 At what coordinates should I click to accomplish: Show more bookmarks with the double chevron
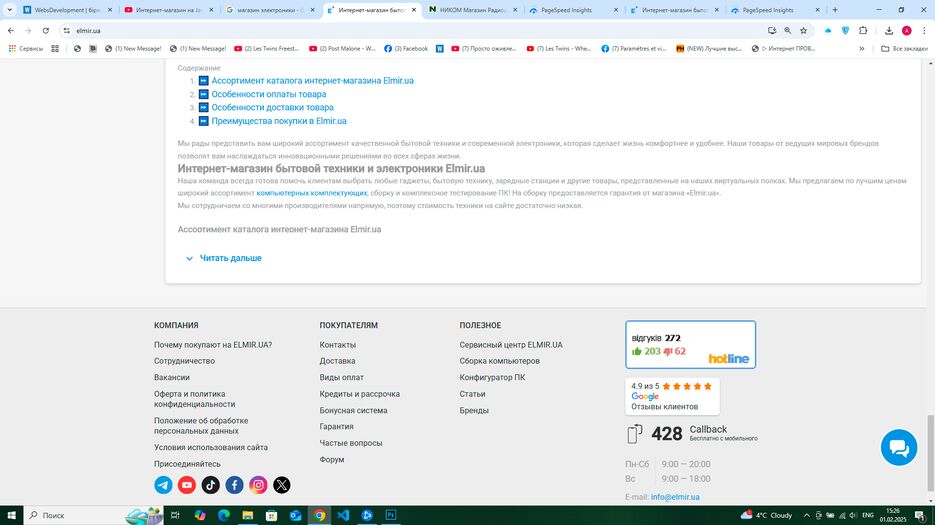click(862, 48)
